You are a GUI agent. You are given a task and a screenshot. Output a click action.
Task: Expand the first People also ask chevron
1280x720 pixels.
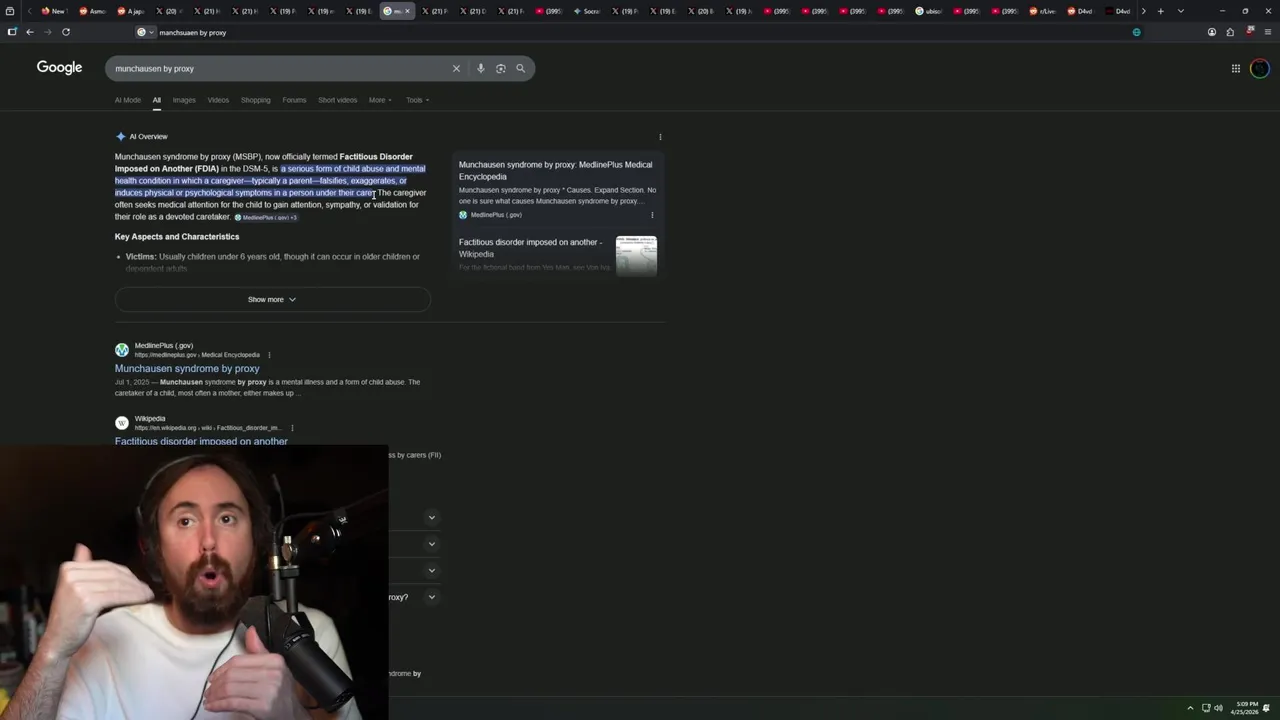432,517
